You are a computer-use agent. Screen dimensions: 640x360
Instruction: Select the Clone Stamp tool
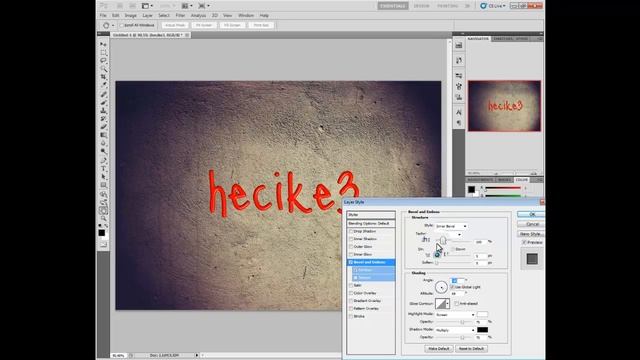coord(103,111)
